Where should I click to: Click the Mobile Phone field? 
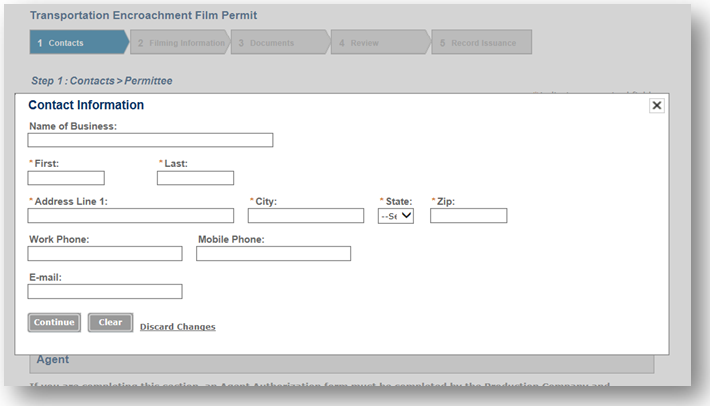[273, 254]
